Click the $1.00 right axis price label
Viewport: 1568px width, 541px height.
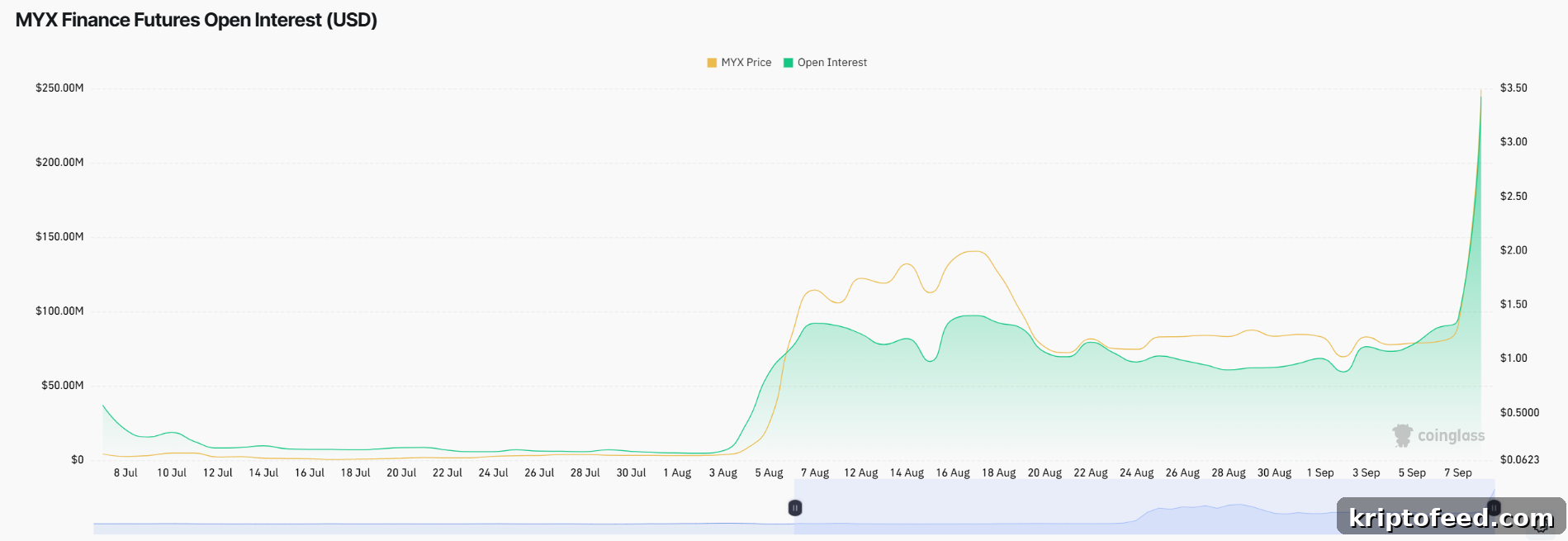click(x=1514, y=358)
